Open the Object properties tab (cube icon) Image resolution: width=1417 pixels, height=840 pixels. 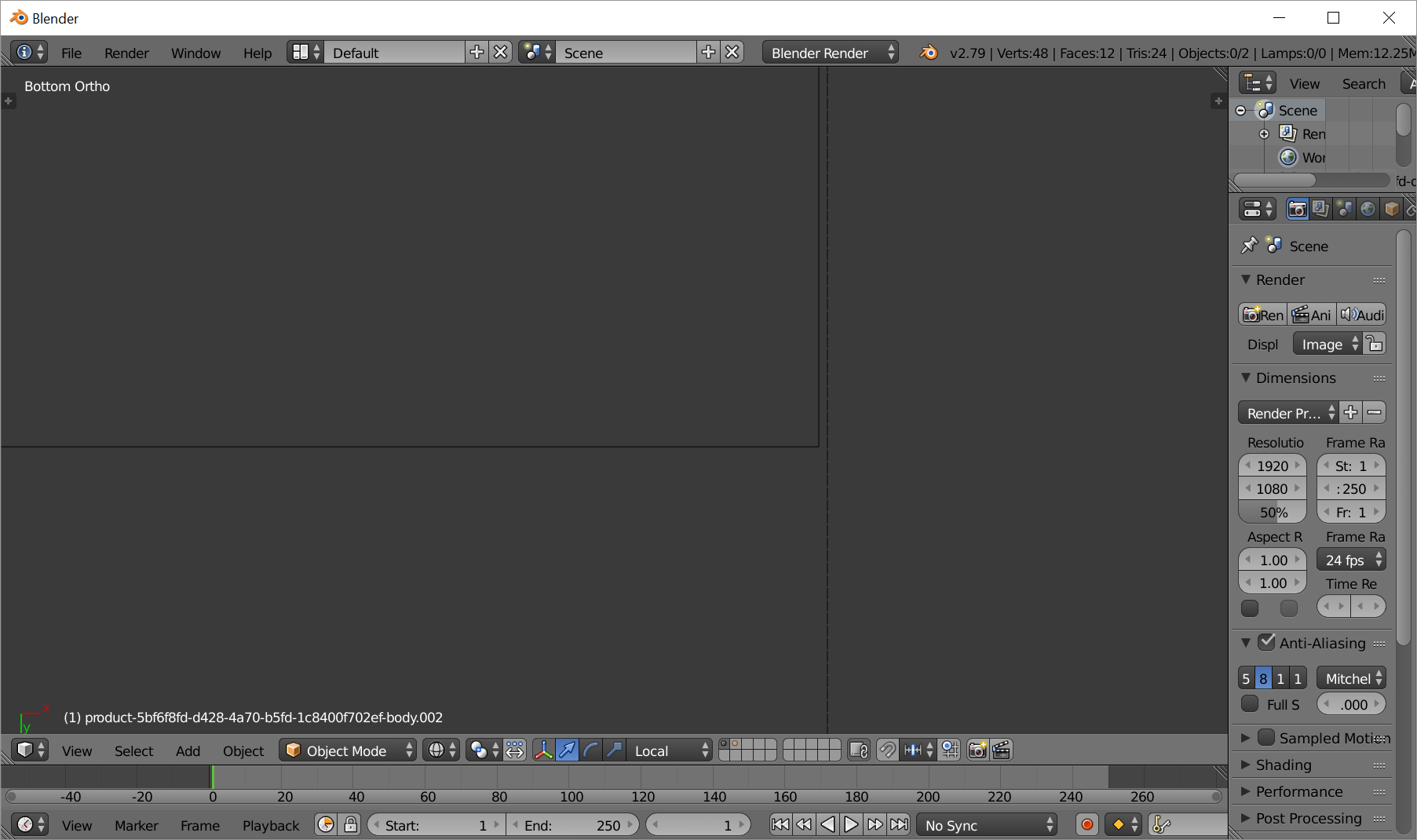click(x=1391, y=209)
